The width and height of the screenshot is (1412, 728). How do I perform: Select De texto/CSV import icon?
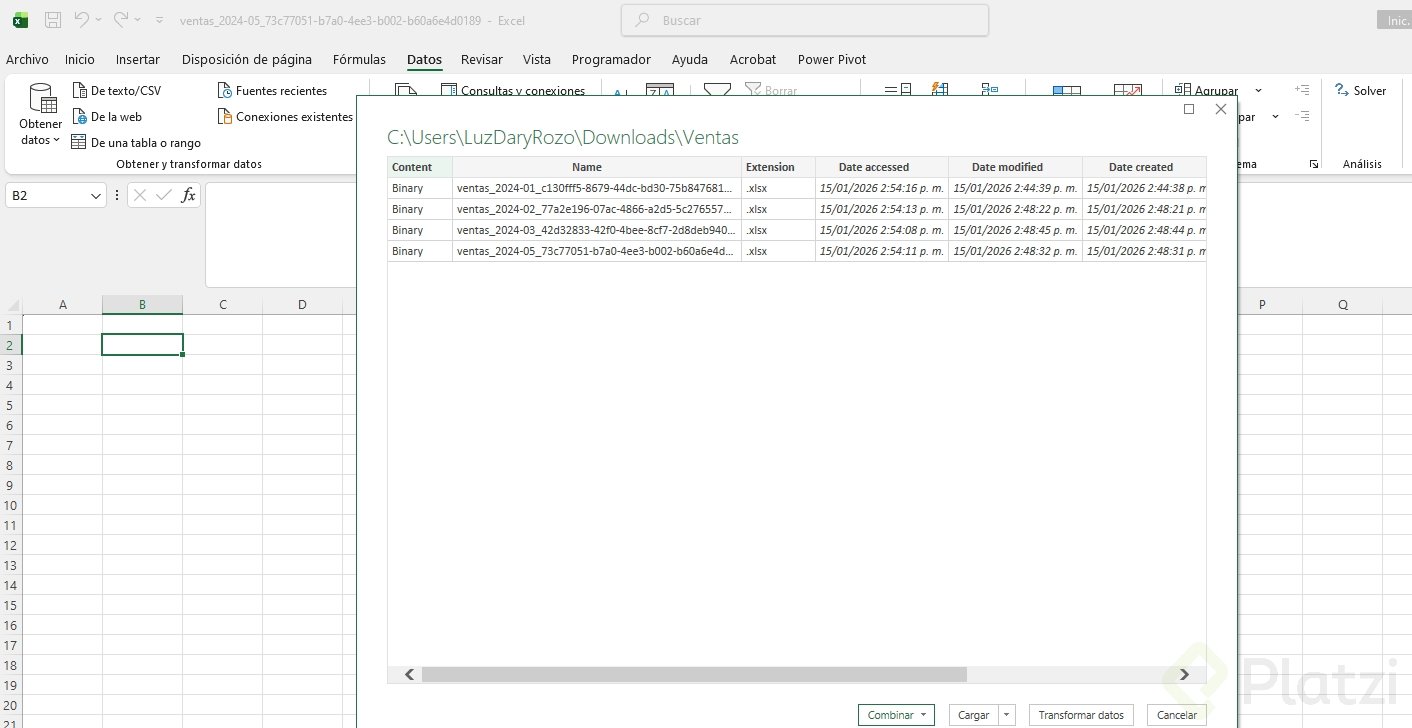coord(80,91)
